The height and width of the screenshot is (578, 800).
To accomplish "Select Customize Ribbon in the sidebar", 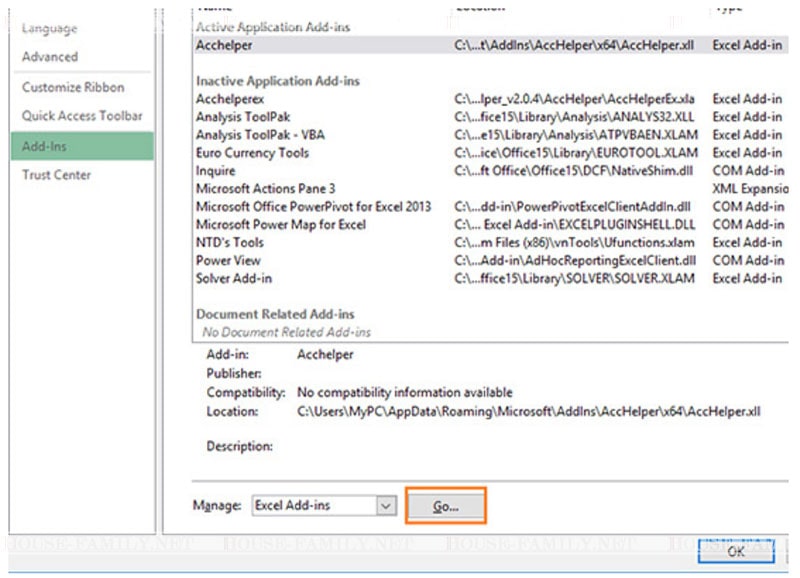I will (73, 87).
